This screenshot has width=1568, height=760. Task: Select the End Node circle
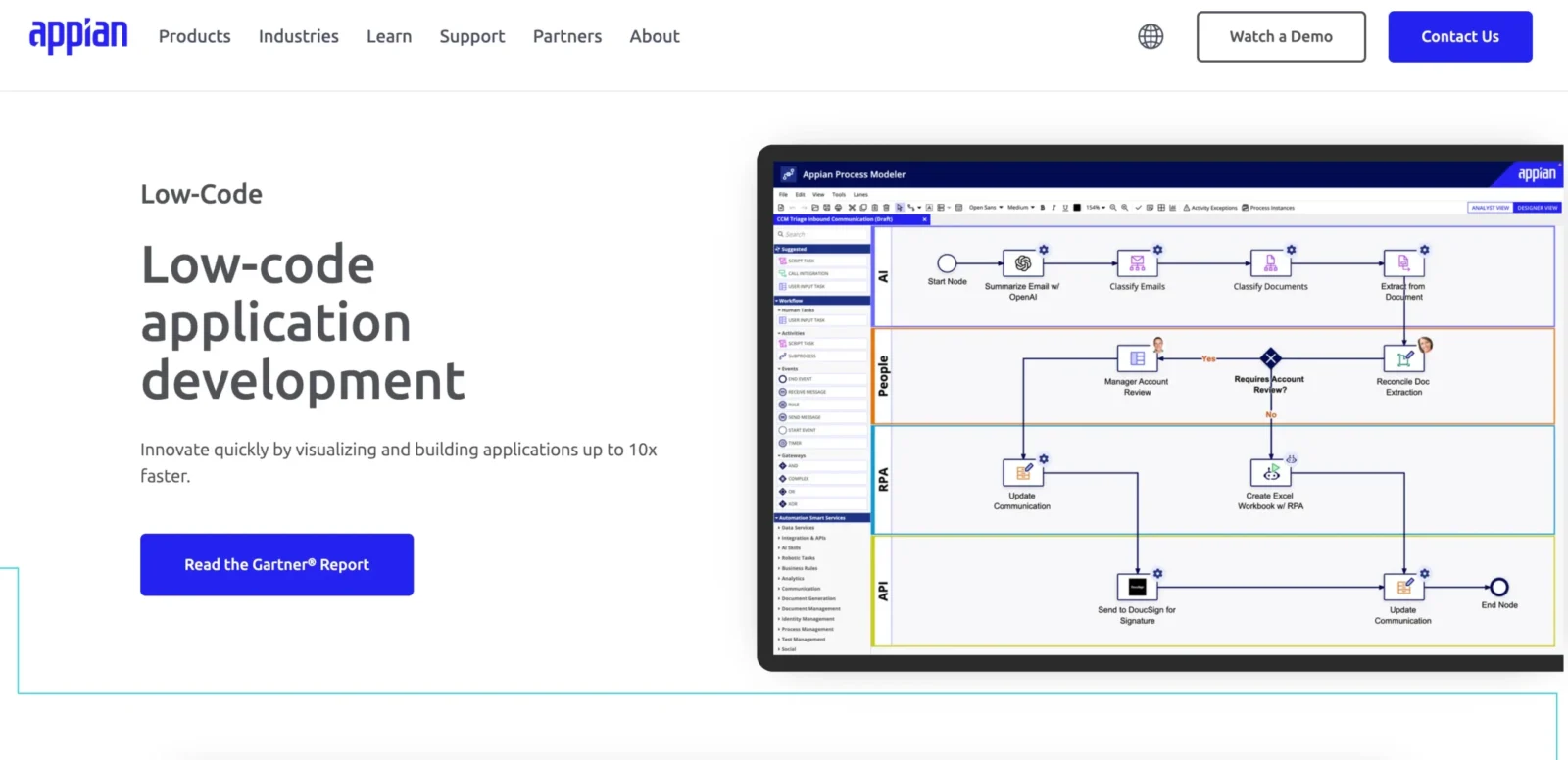1499,587
